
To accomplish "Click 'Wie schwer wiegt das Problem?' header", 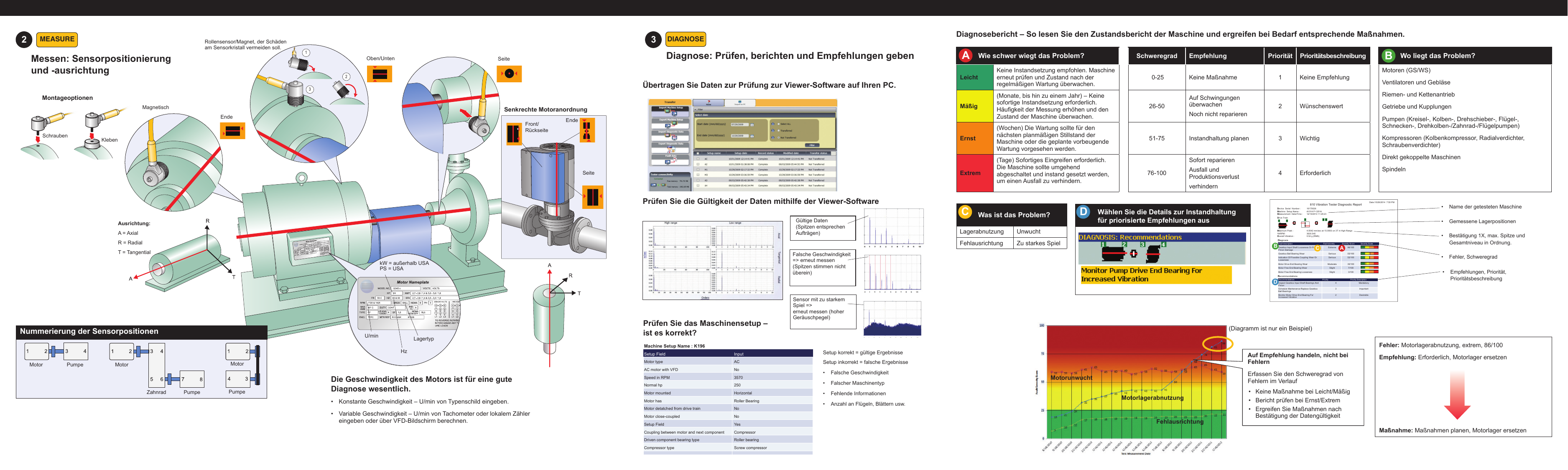I will 1038,56.
